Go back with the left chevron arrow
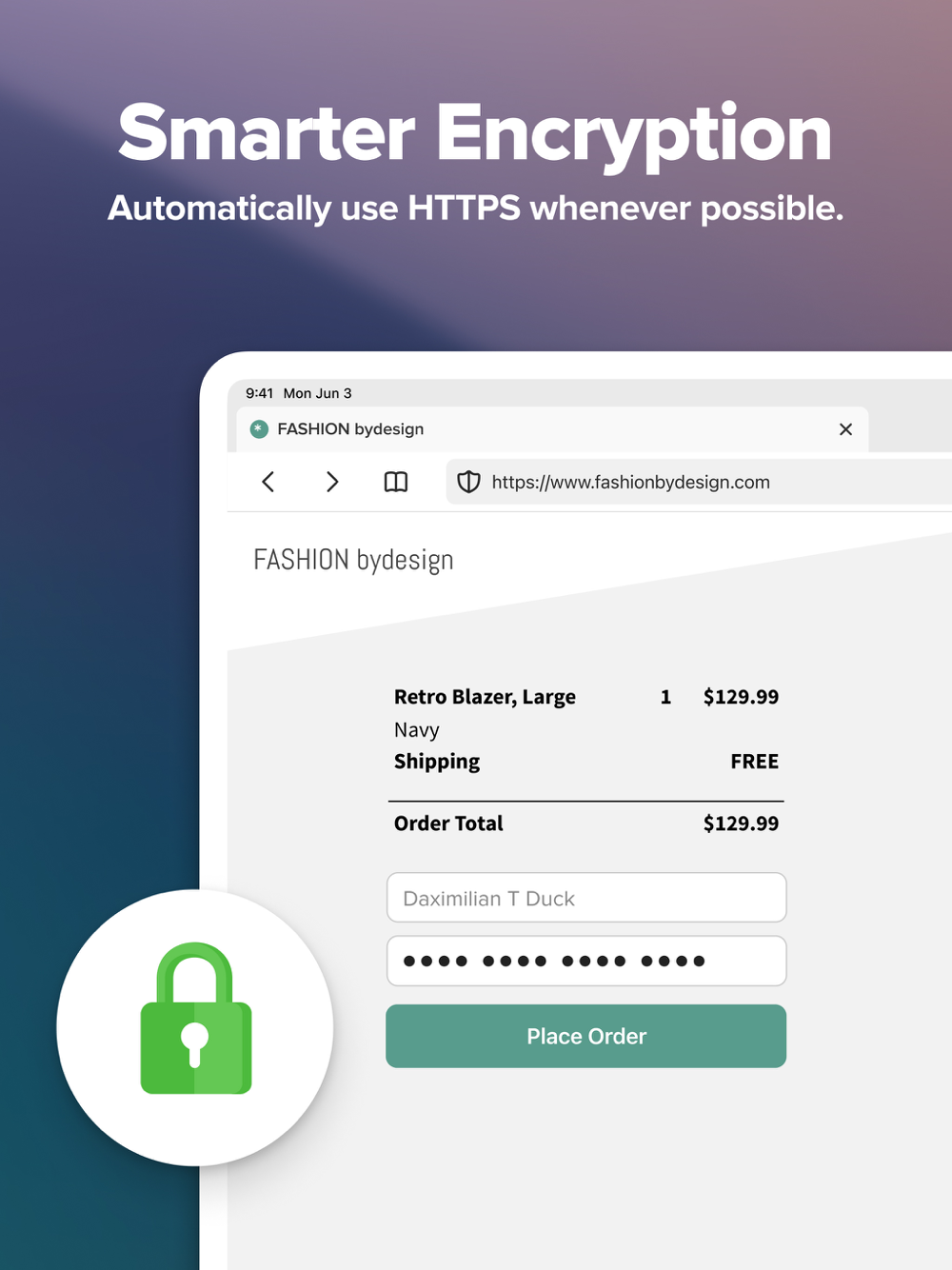The height and width of the screenshot is (1270, 952). tap(268, 482)
